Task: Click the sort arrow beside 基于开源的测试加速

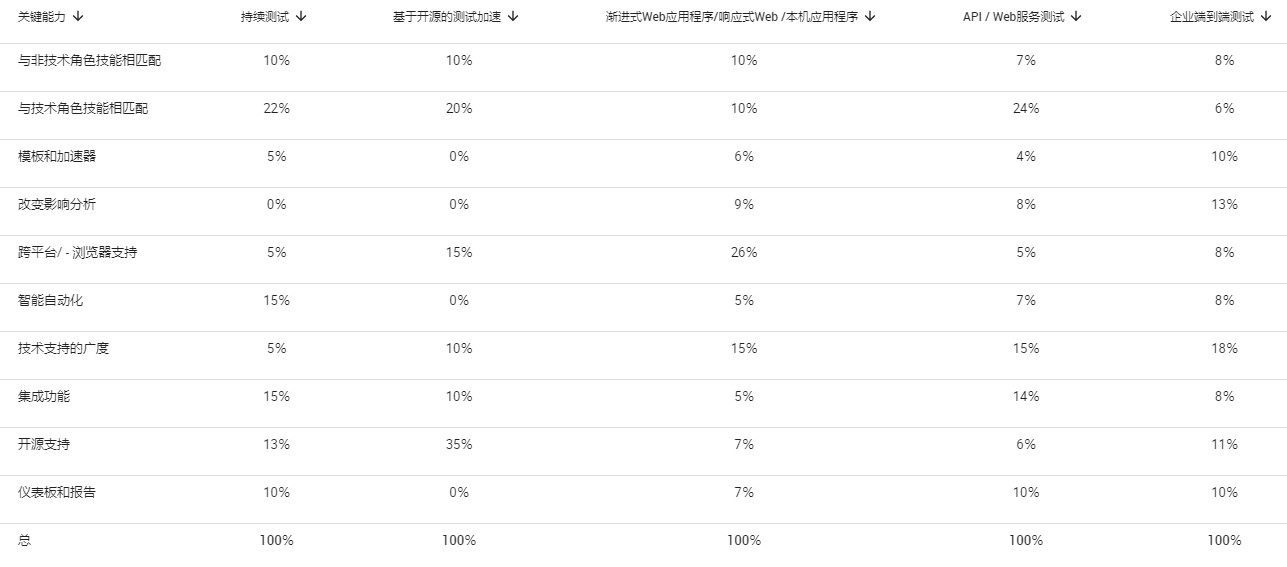Action: click(513, 16)
